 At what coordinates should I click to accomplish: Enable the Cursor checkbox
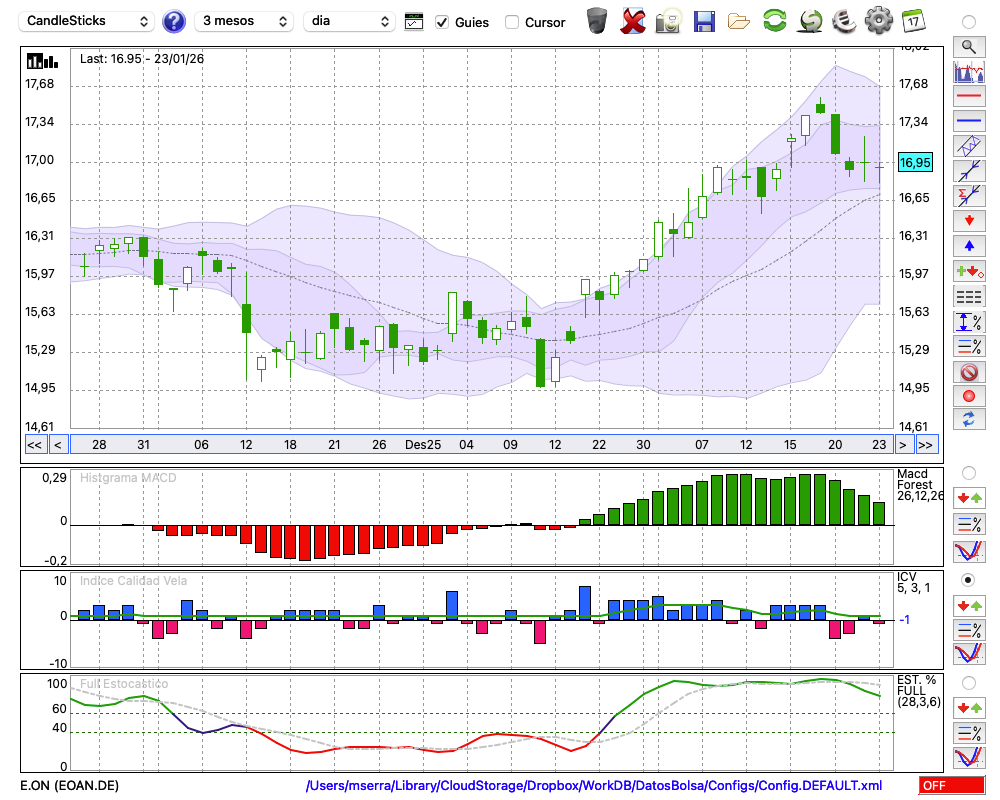tap(512, 22)
